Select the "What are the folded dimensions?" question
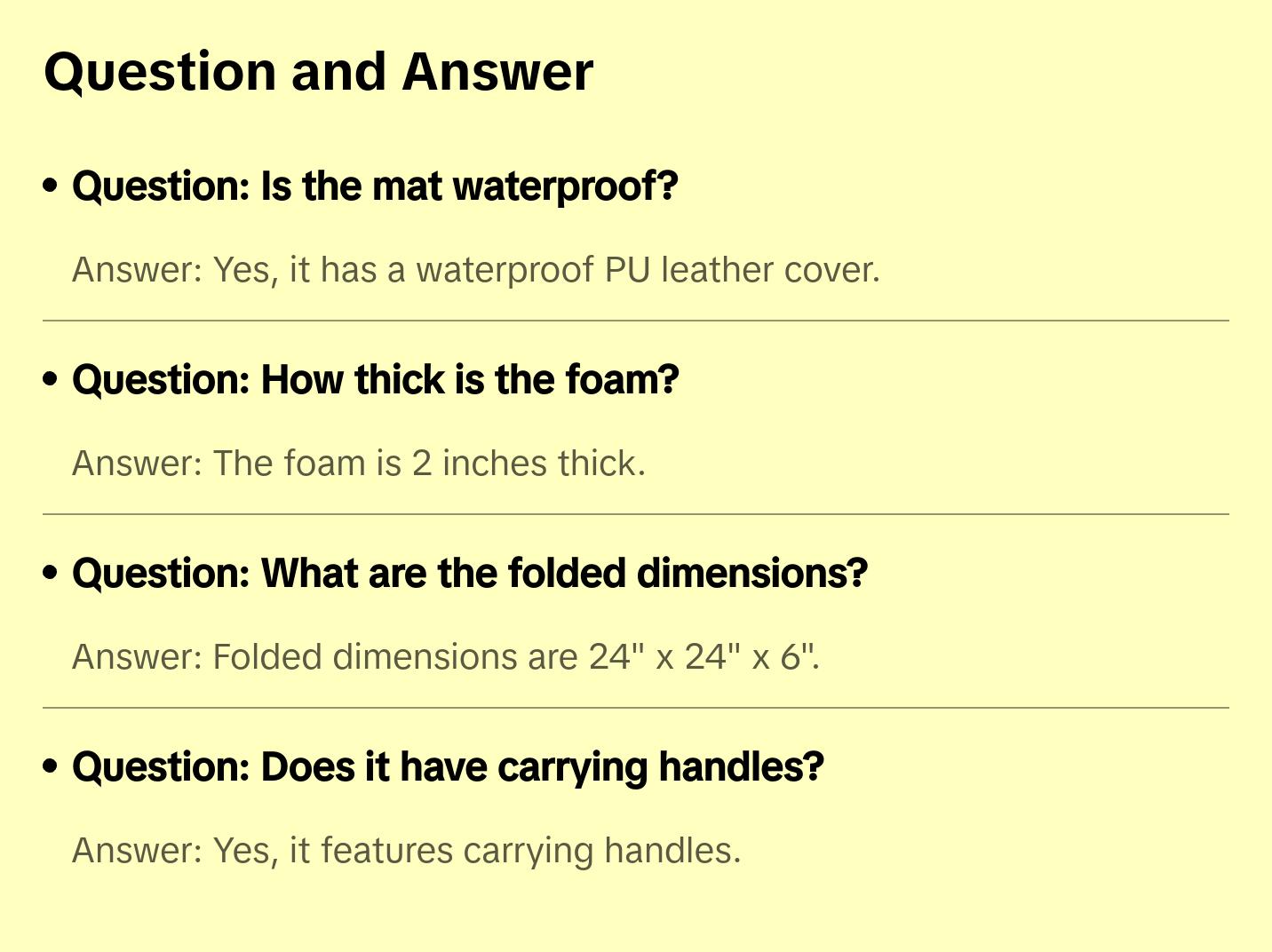Screen dimensions: 1272x952 tap(469, 574)
